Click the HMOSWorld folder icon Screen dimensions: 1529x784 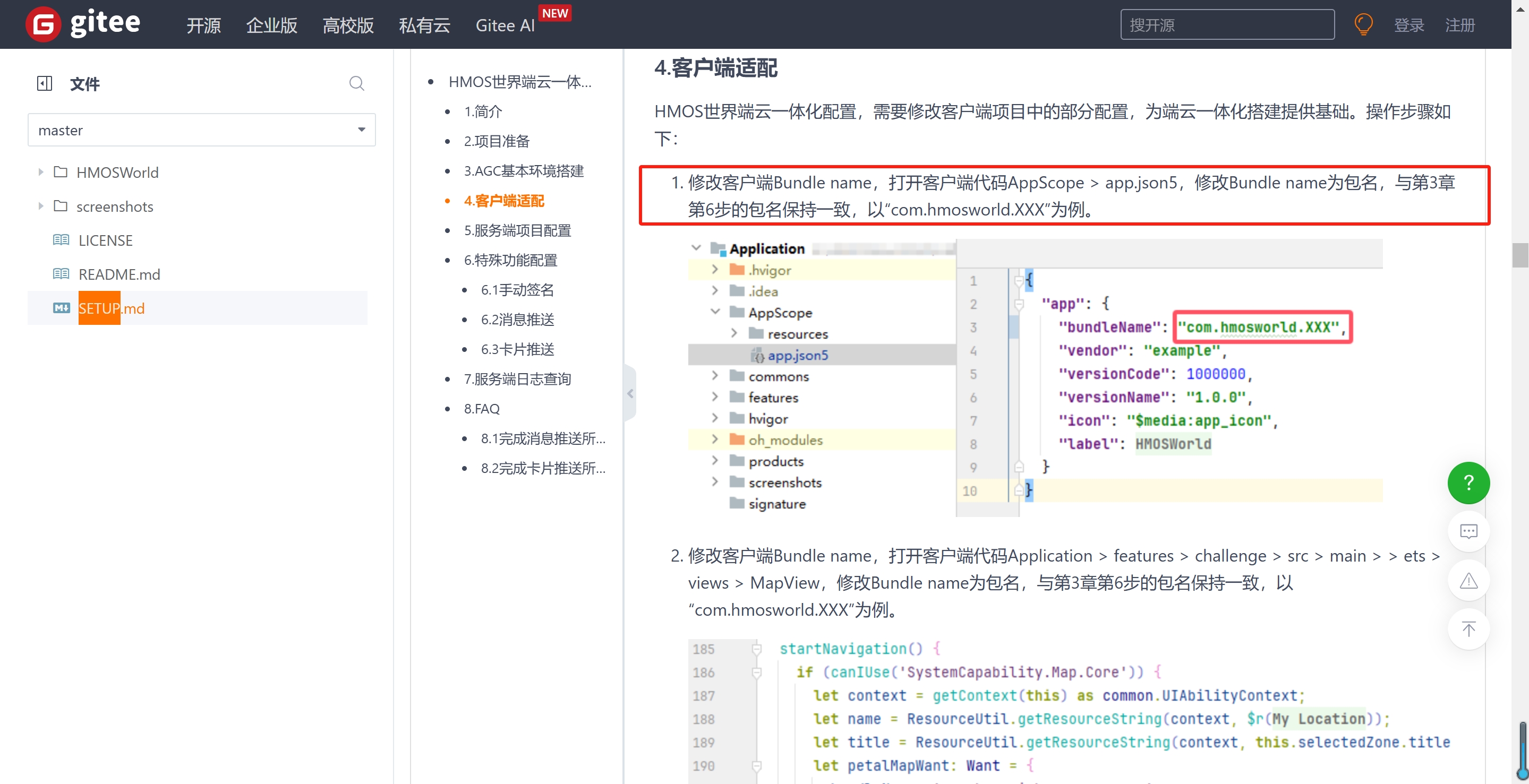pos(61,172)
